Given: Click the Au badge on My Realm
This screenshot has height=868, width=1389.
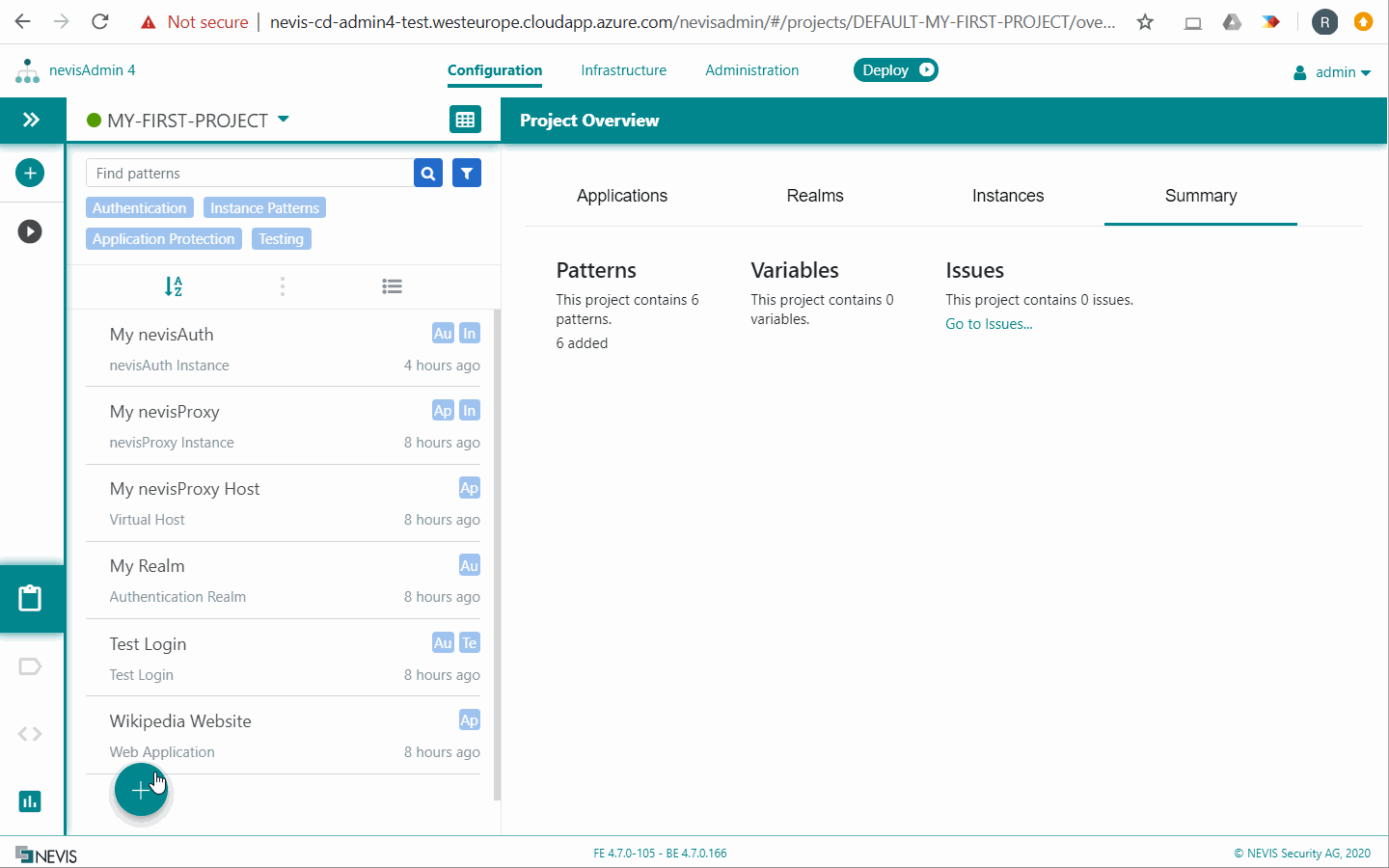Looking at the screenshot, I should pyautogui.click(x=470, y=566).
